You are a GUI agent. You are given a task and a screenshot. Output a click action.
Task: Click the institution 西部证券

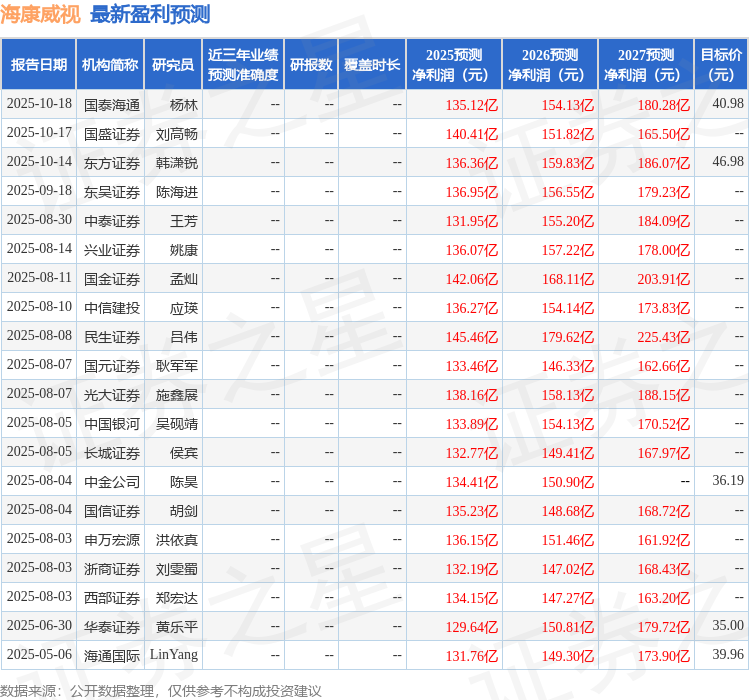[112, 598]
